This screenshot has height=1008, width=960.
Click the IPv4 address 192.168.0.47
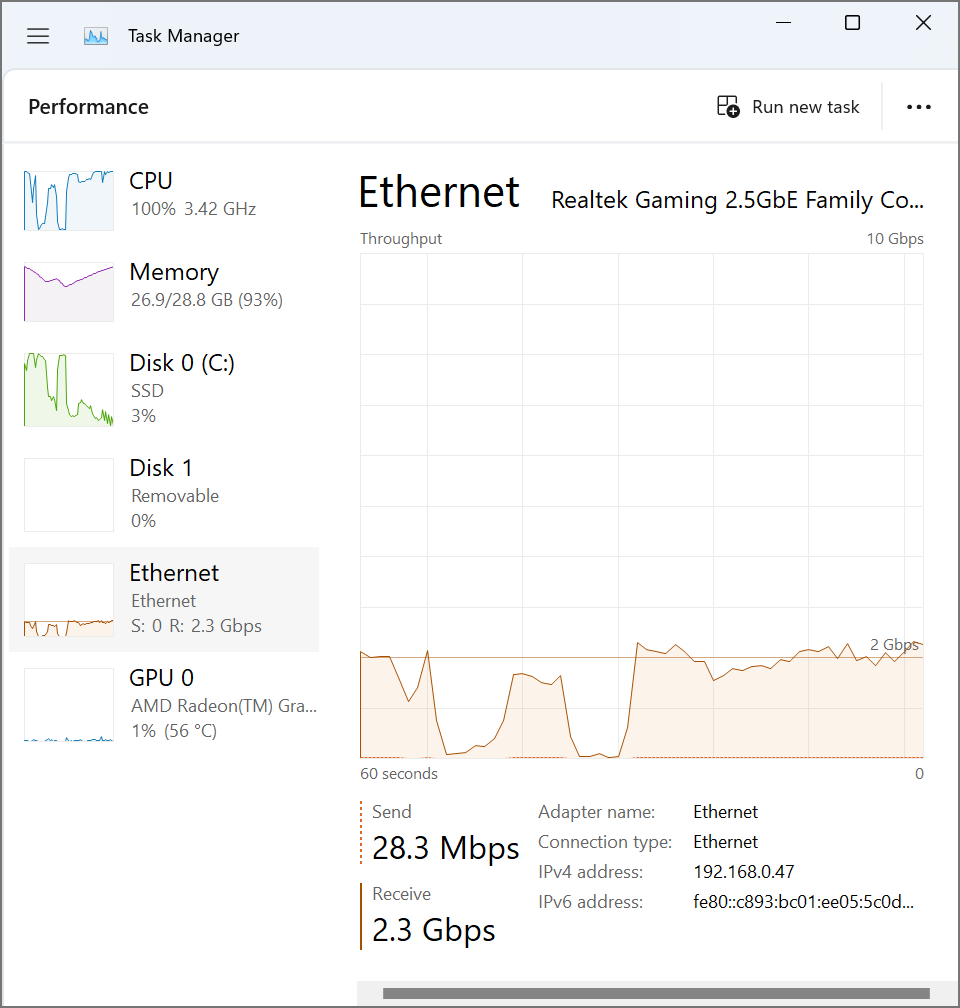click(744, 872)
